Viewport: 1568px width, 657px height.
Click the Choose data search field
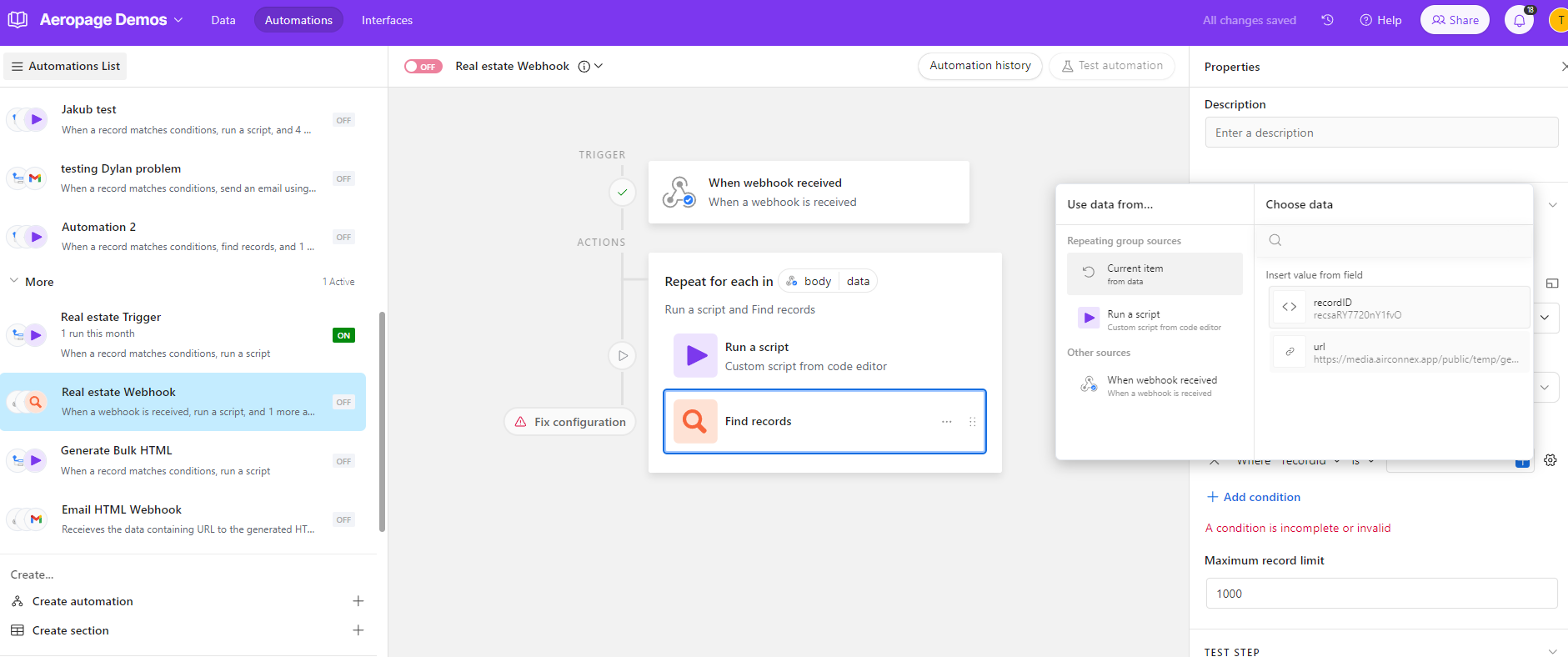point(1393,240)
